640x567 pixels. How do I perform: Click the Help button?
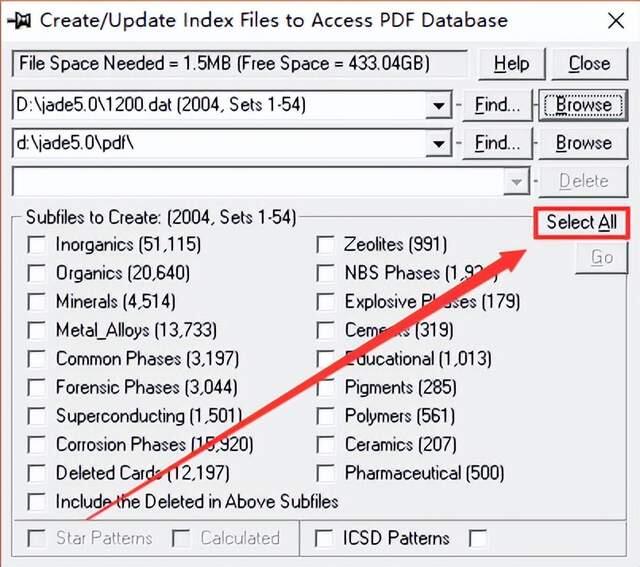tap(511, 64)
